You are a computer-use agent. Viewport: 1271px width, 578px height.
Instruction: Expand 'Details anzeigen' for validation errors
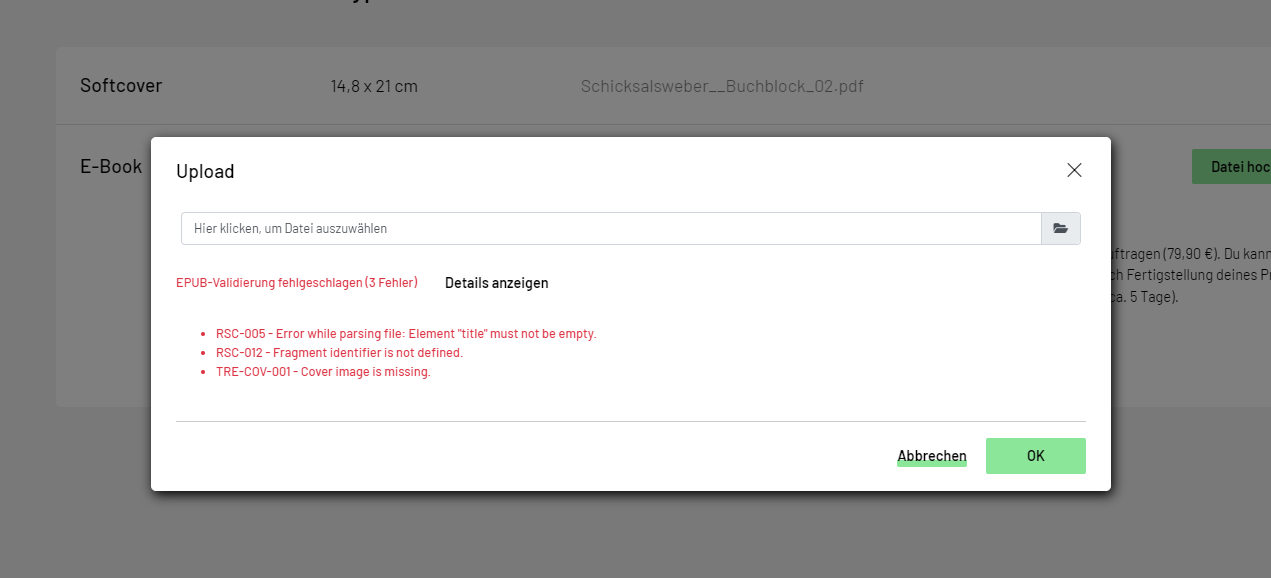tap(496, 283)
